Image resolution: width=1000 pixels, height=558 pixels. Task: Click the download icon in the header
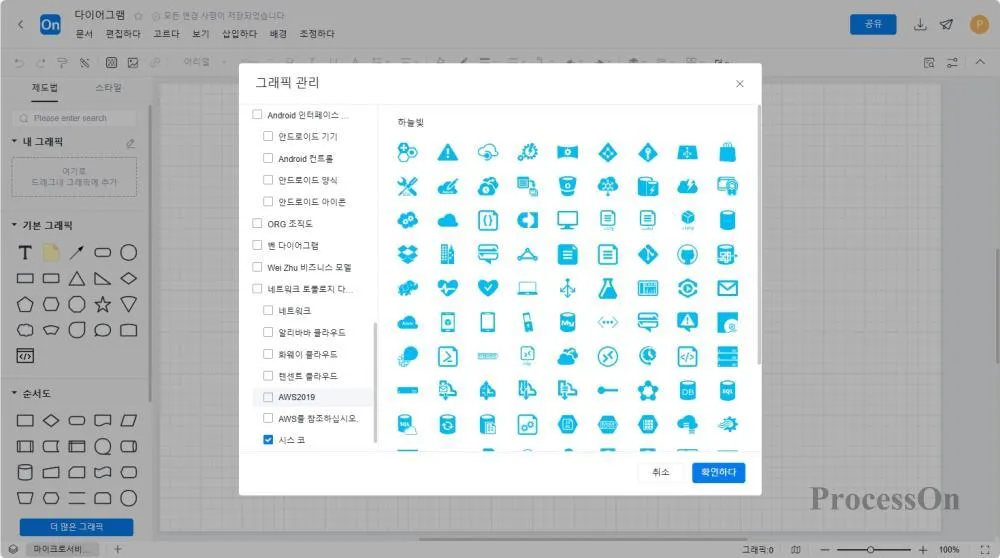coord(920,25)
